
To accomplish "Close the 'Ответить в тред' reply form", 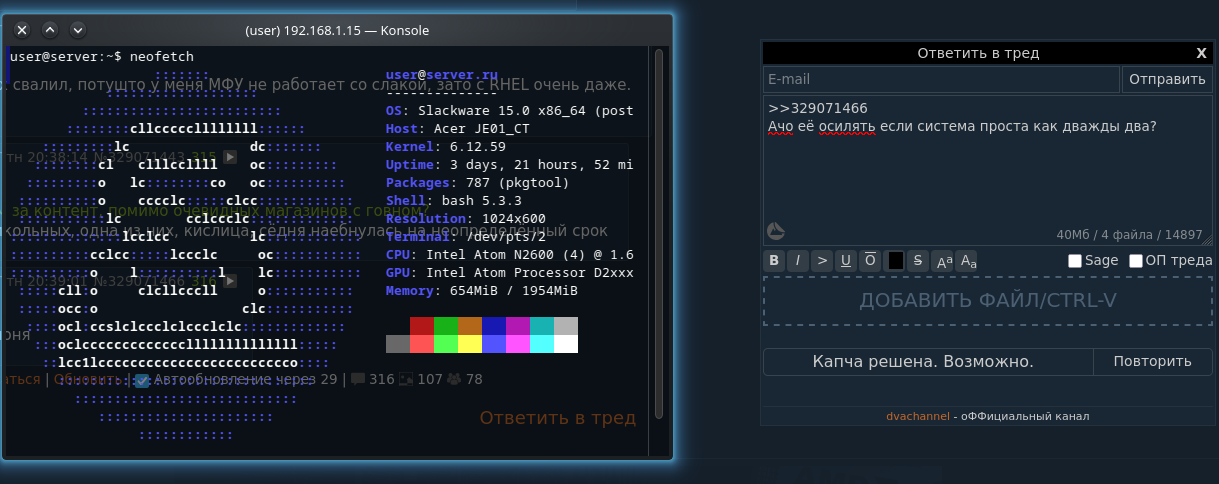I will click(1201, 53).
